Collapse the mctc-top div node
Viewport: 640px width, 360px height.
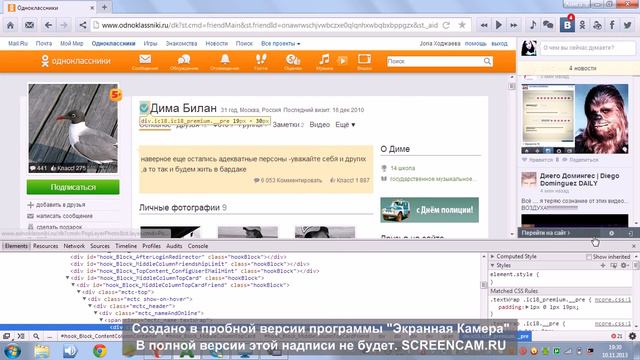[79, 292]
